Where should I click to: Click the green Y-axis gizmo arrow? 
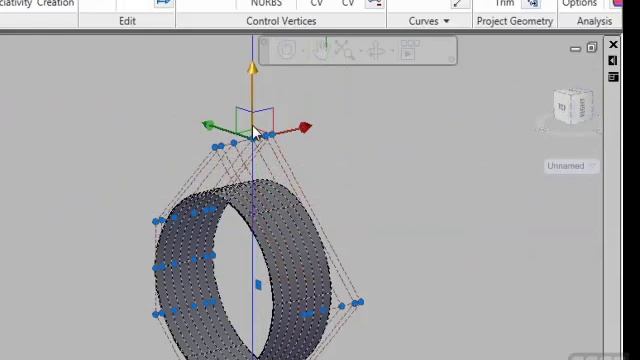pyautogui.click(x=208, y=125)
